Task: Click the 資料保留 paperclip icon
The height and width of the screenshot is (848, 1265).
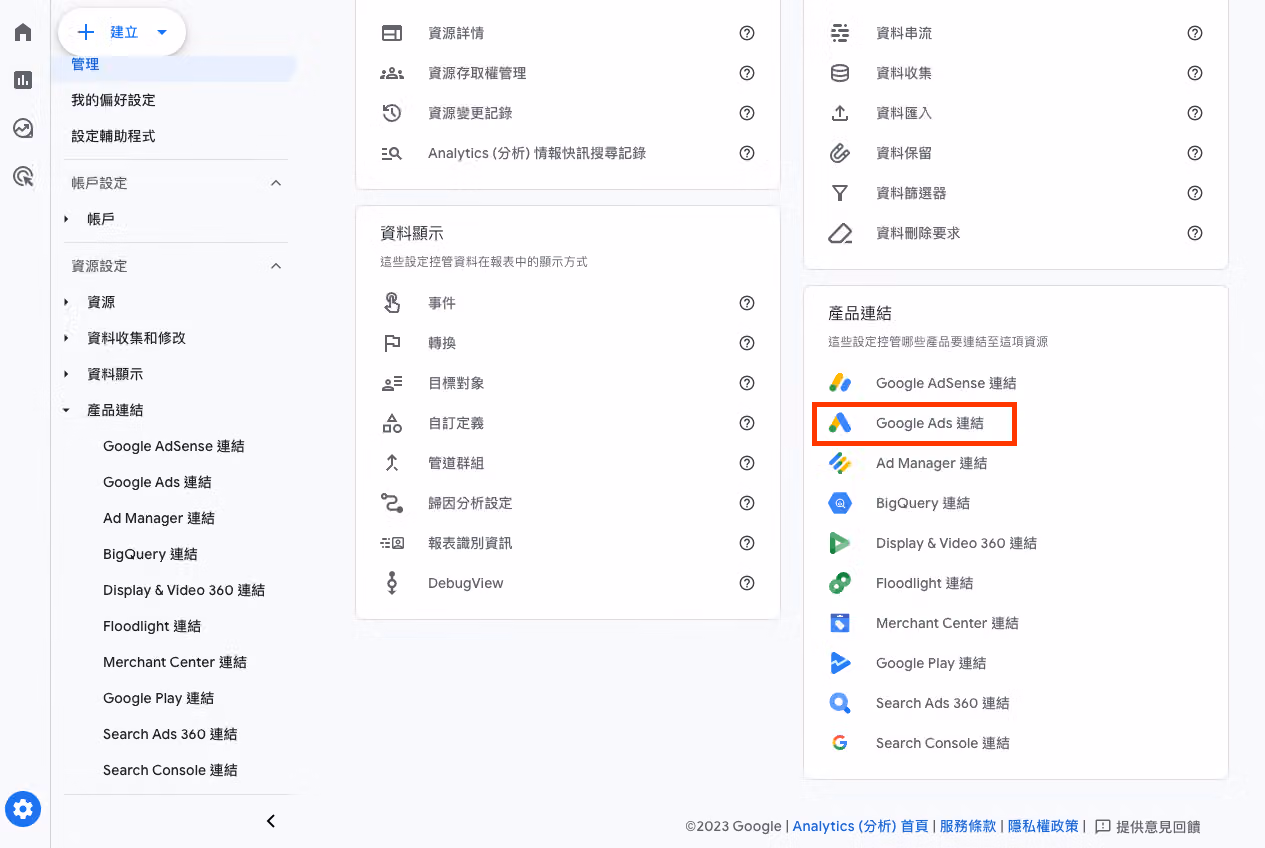Action: (840, 153)
